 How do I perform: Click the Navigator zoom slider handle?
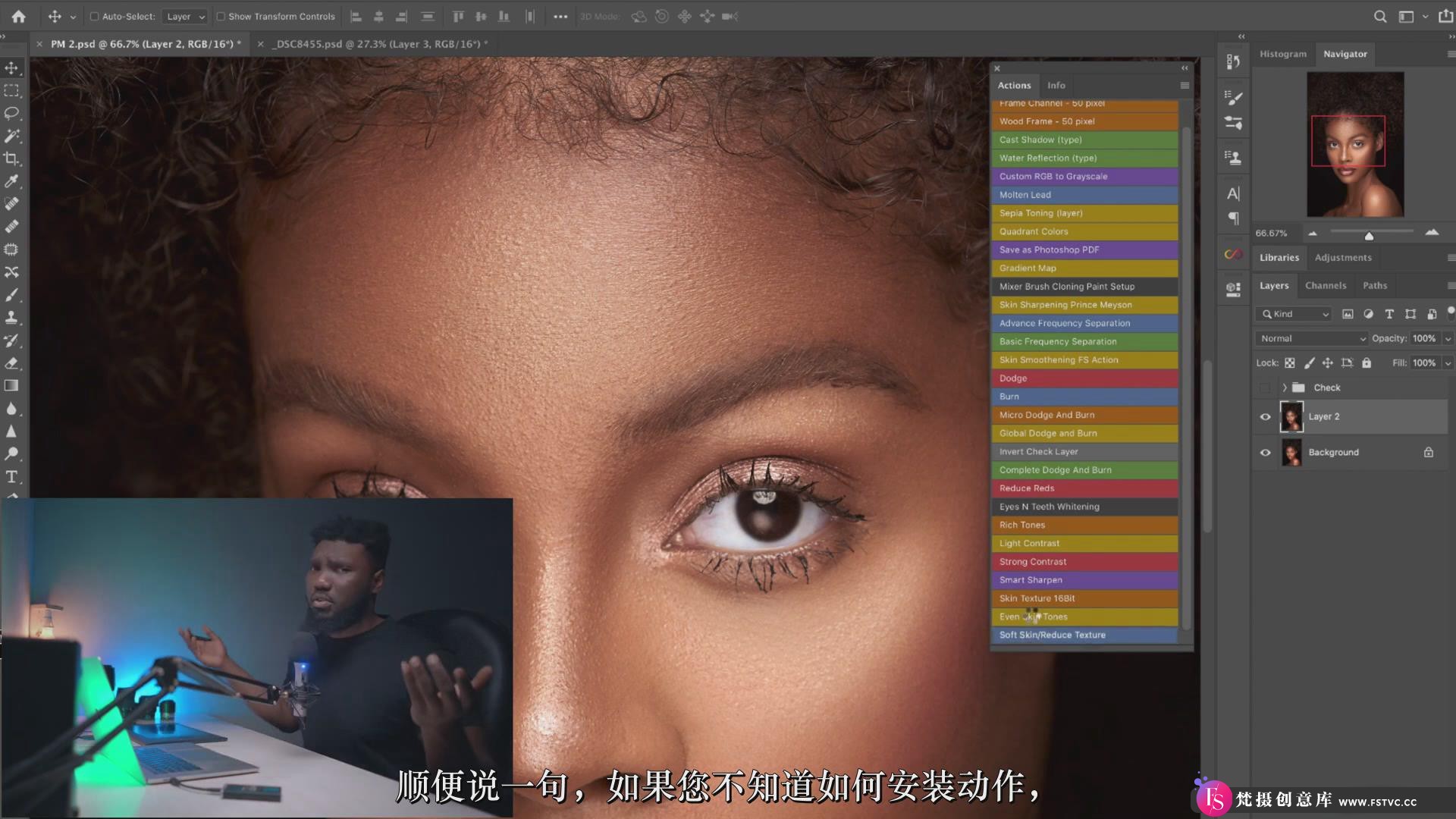click(1369, 236)
